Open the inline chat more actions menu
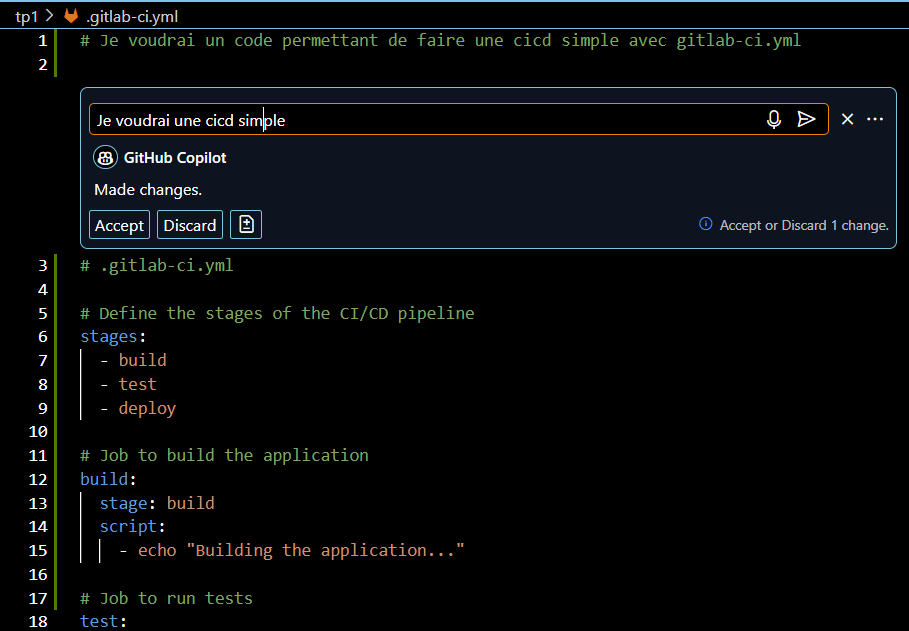This screenshot has width=909, height=631. tap(875, 119)
